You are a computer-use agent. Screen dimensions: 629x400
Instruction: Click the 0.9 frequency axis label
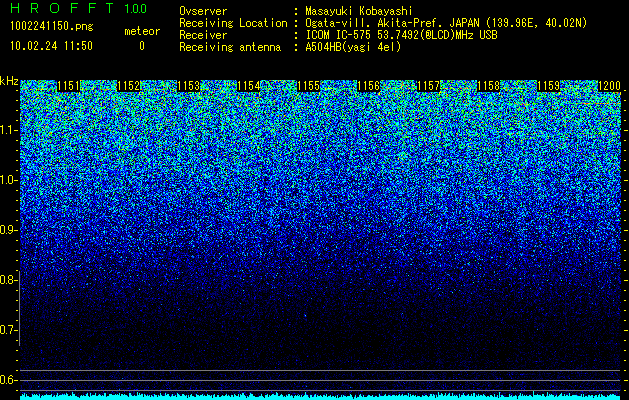tap(8, 230)
